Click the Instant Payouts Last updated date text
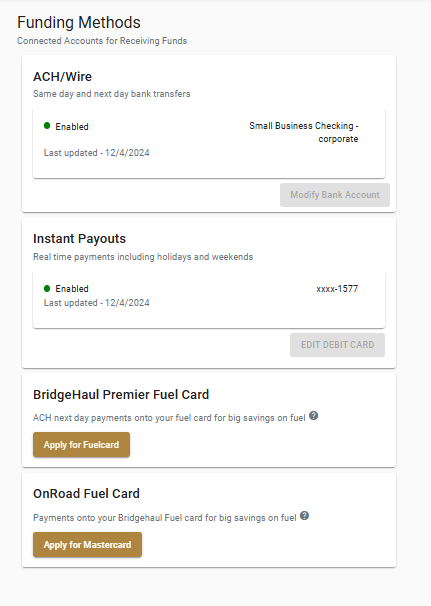Image resolution: width=431 pixels, height=606 pixels. [x=97, y=303]
